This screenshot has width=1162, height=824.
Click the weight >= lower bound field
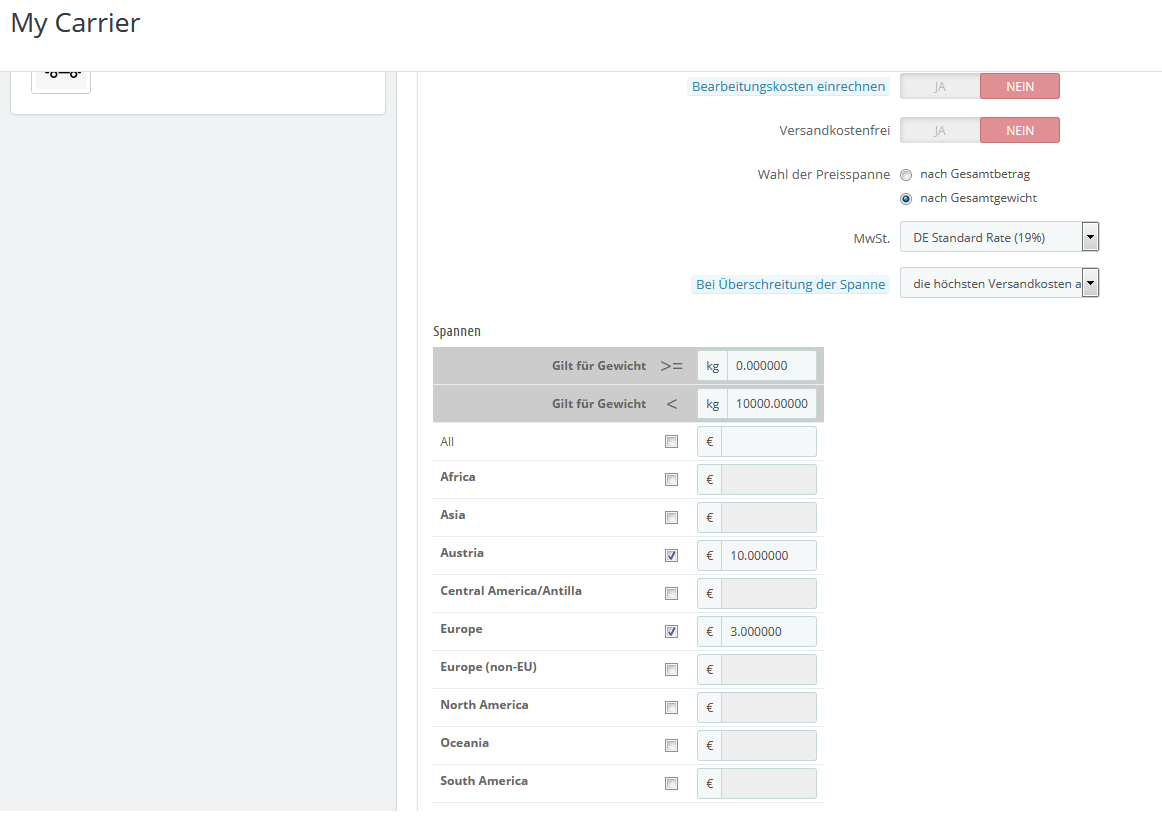click(x=771, y=366)
